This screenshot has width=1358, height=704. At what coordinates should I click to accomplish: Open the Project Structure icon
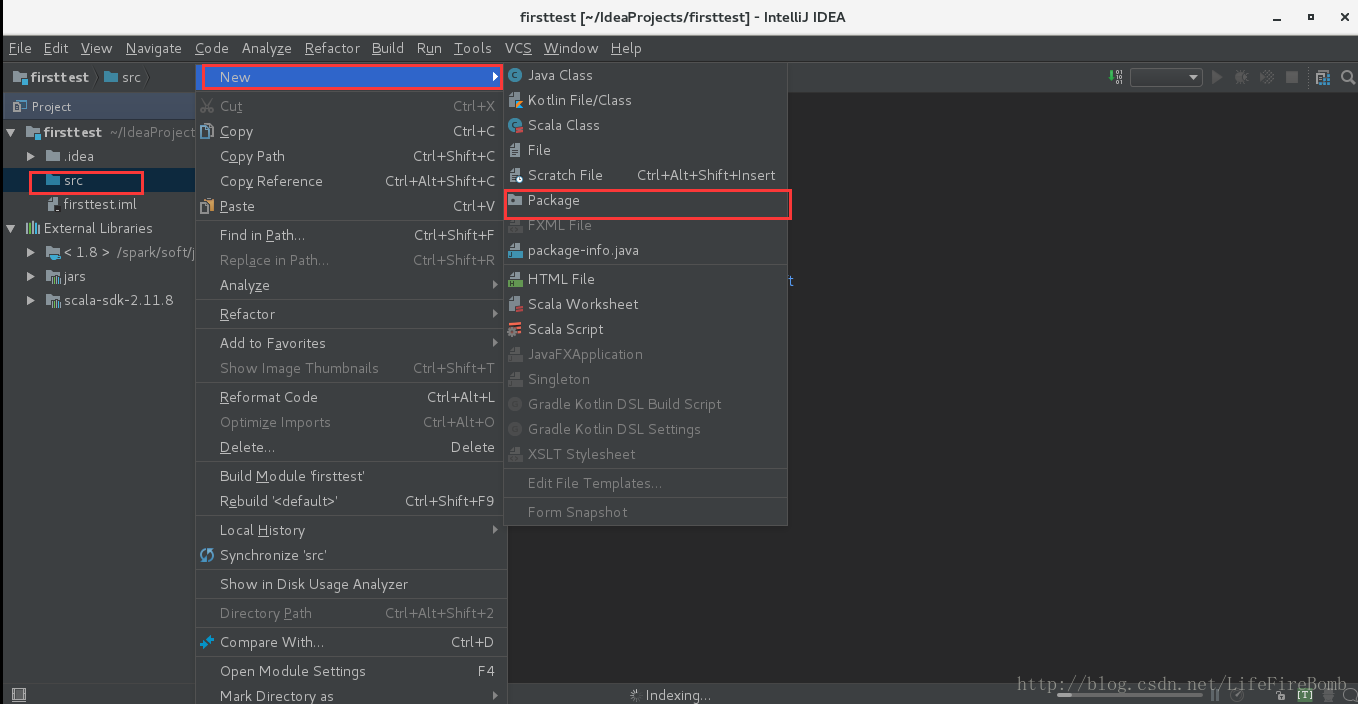[1323, 77]
